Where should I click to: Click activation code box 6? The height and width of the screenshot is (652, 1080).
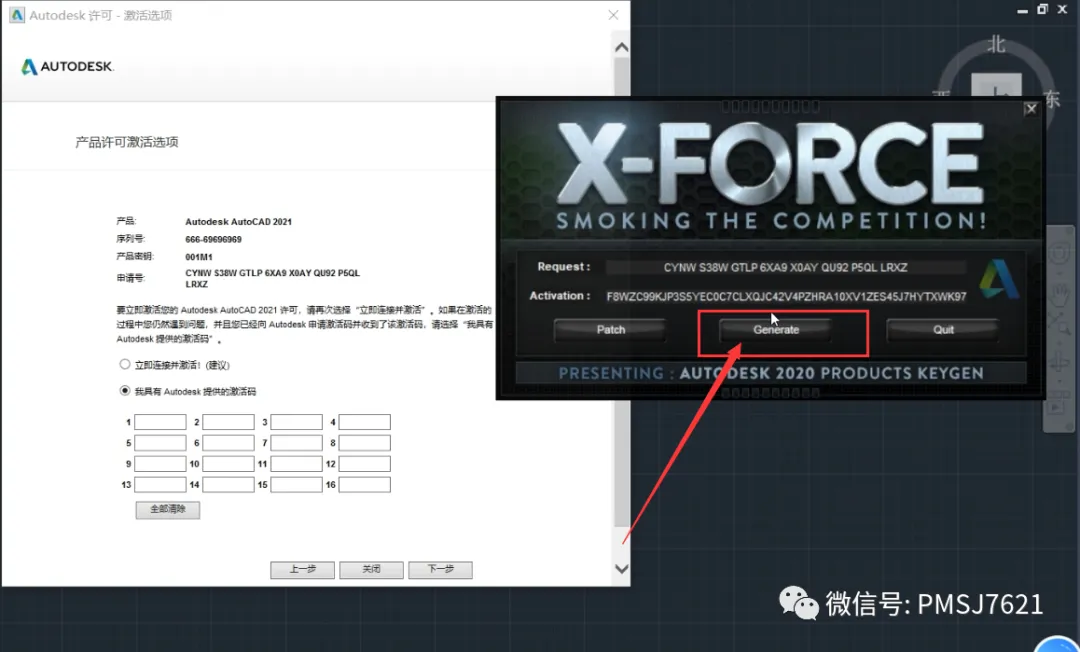[228, 443]
